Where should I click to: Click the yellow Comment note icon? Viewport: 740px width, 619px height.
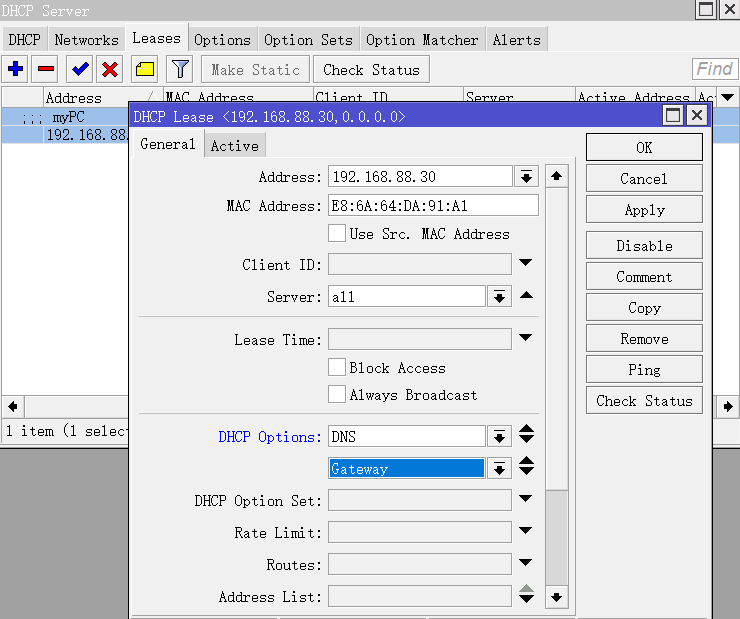pyautogui.click(x=145, y=69)
